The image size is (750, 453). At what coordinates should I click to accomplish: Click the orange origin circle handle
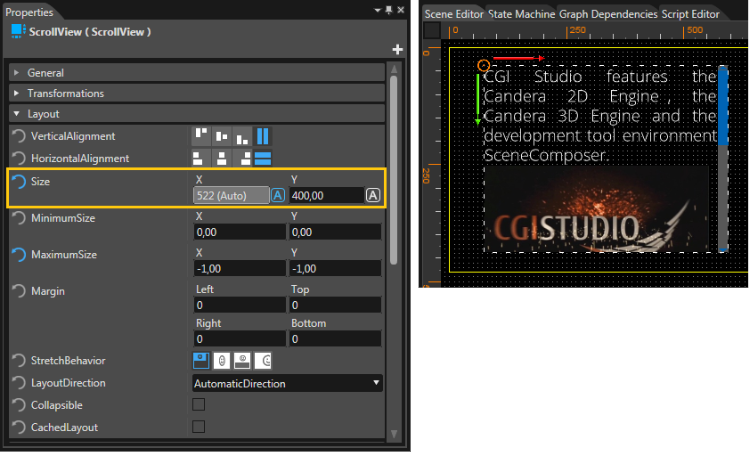coord(484,65)
